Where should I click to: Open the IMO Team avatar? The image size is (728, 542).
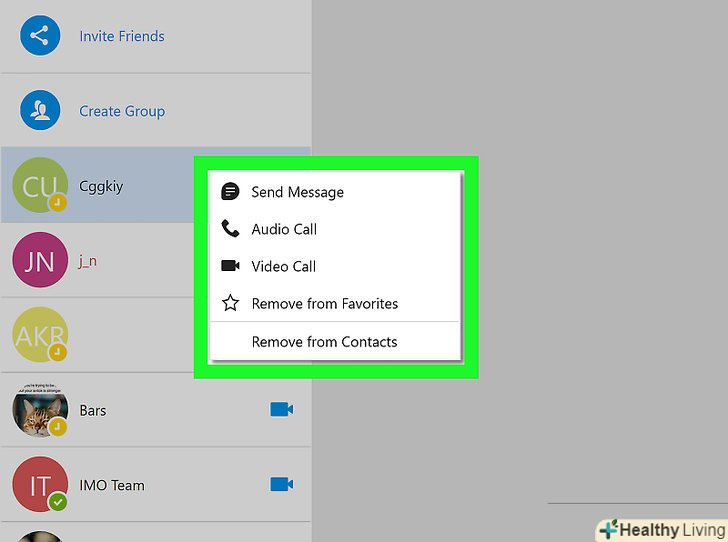coord(40,484)
